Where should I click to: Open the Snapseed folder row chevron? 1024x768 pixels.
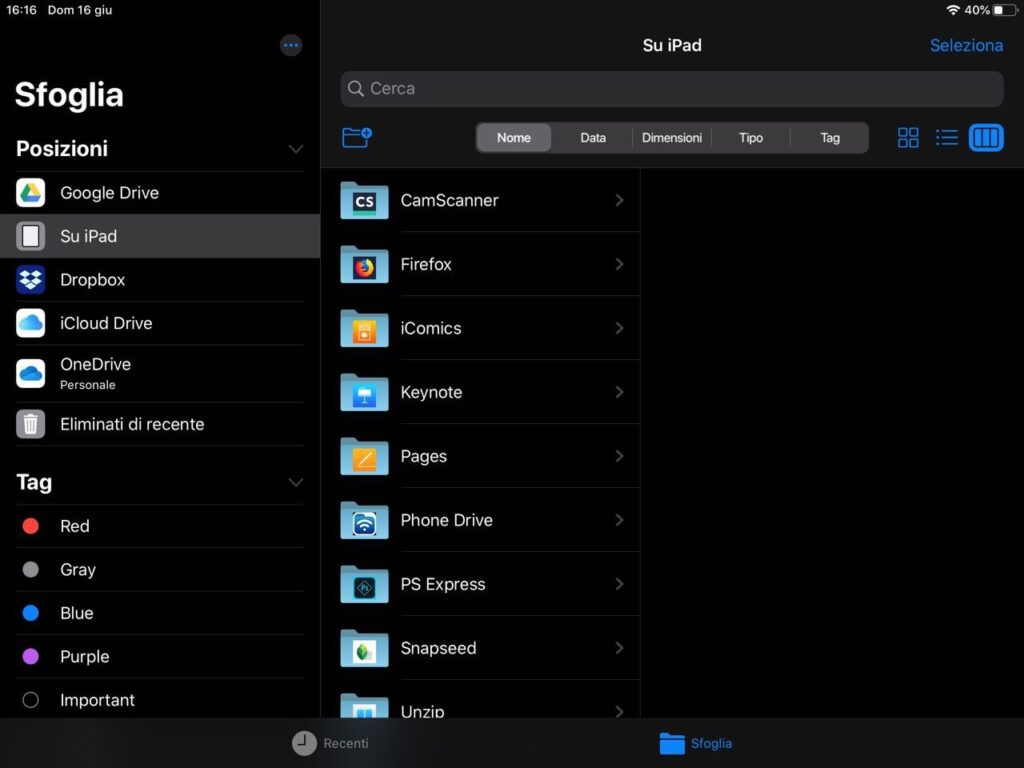point(619,648)
